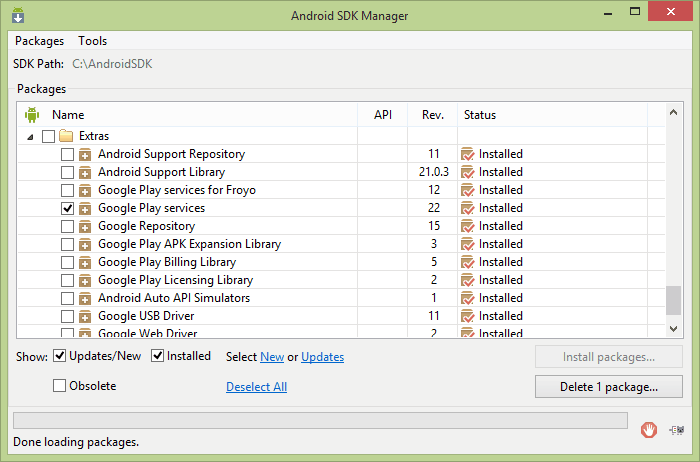Enable the Obsolete filter checkbox
Screen dimensions: 700x462
pos(60,386)
